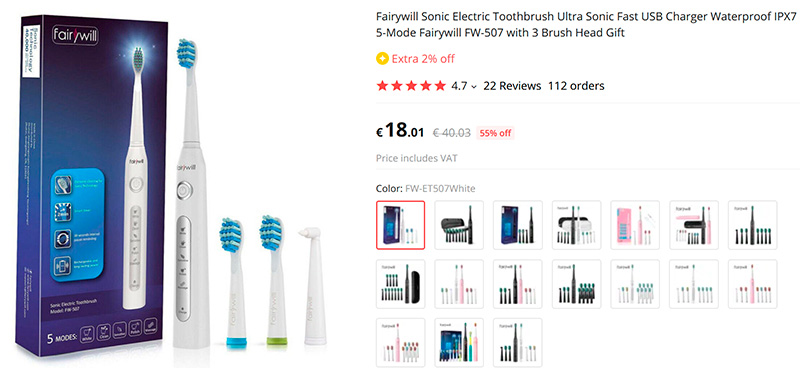Click the 55% off discount badge
The width and height of the screenshot is (800, 368).
[494, 133]
